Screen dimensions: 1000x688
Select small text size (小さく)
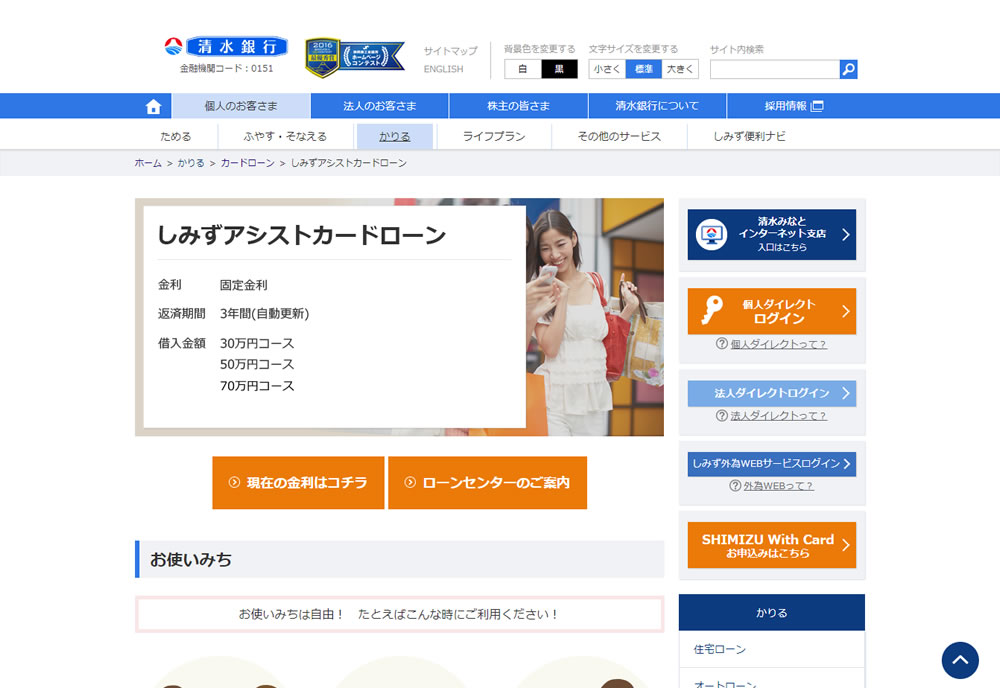[607, 69]
